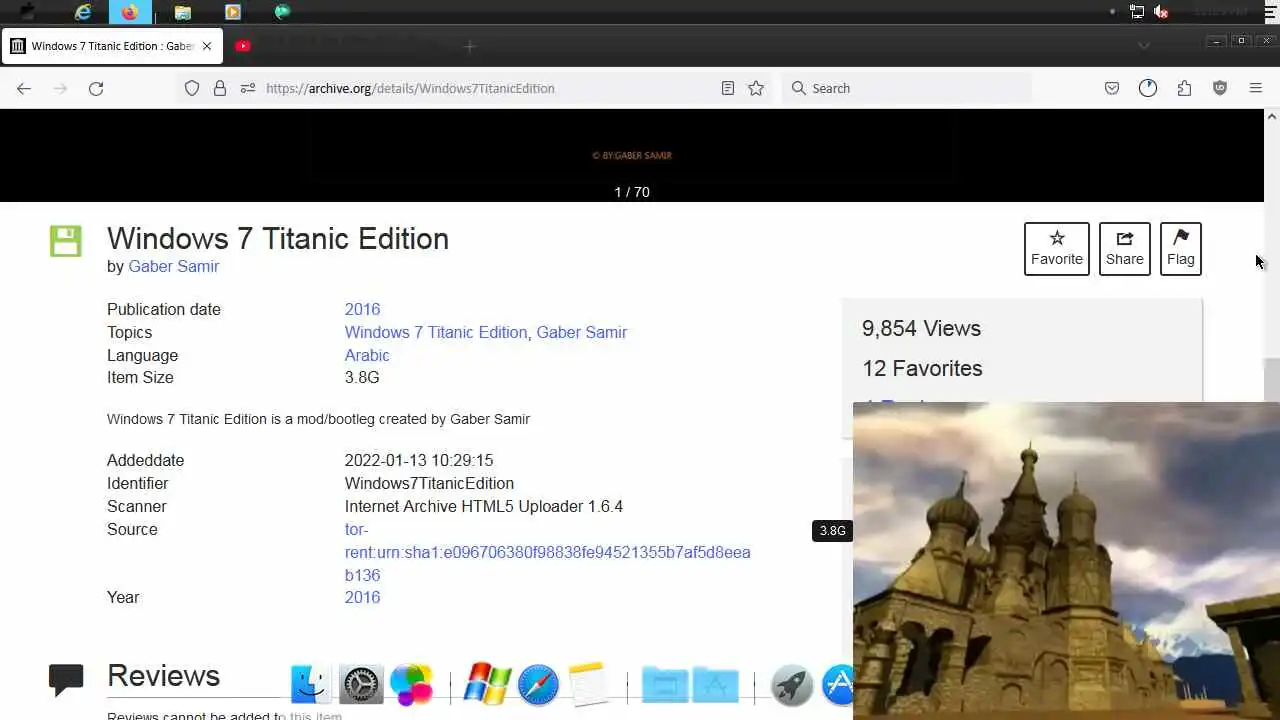Click the site padlock icon
1280x720 pixels.
click(220, 88)
